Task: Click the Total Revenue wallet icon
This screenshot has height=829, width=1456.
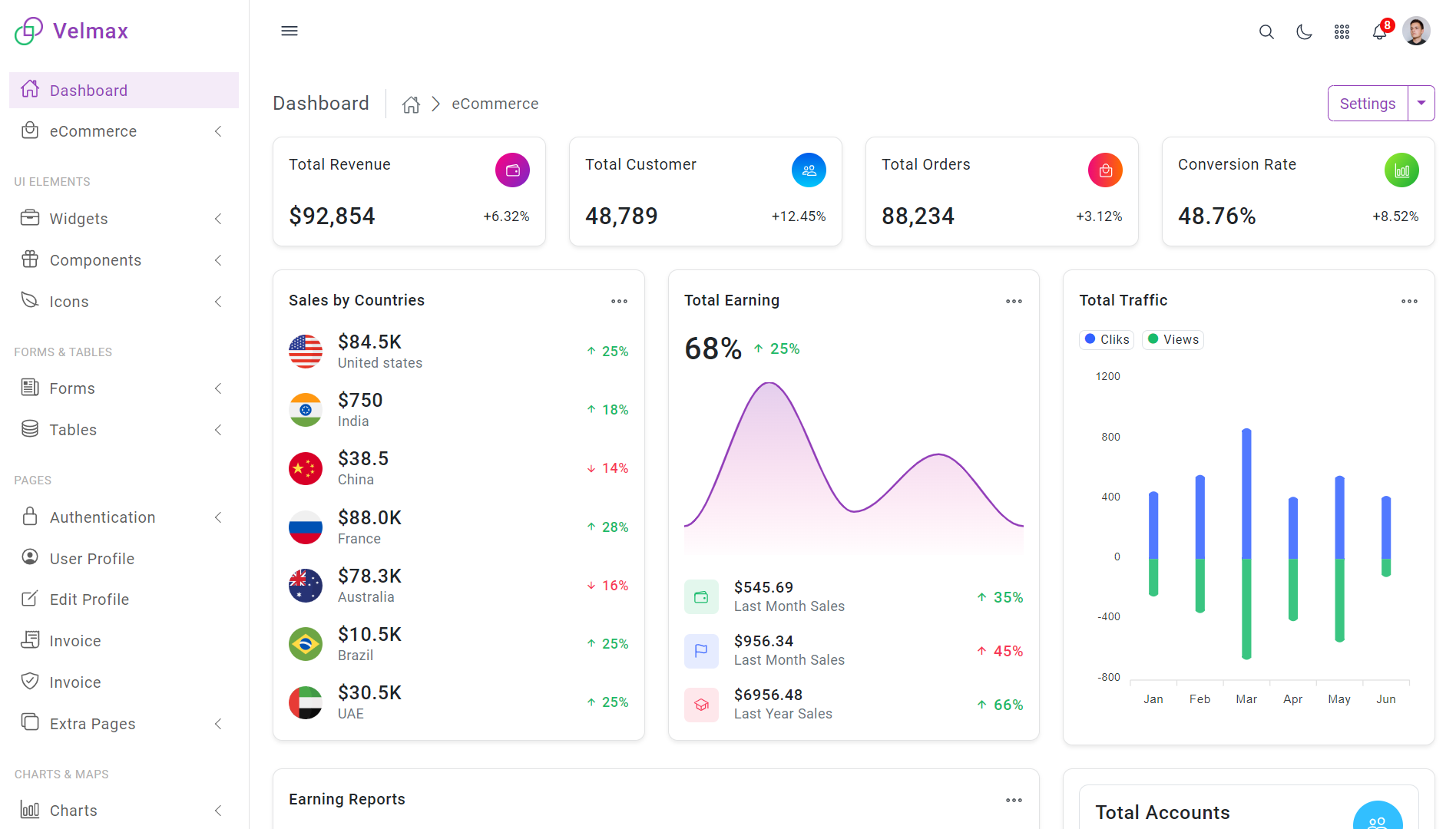Action: coord(512,170)
